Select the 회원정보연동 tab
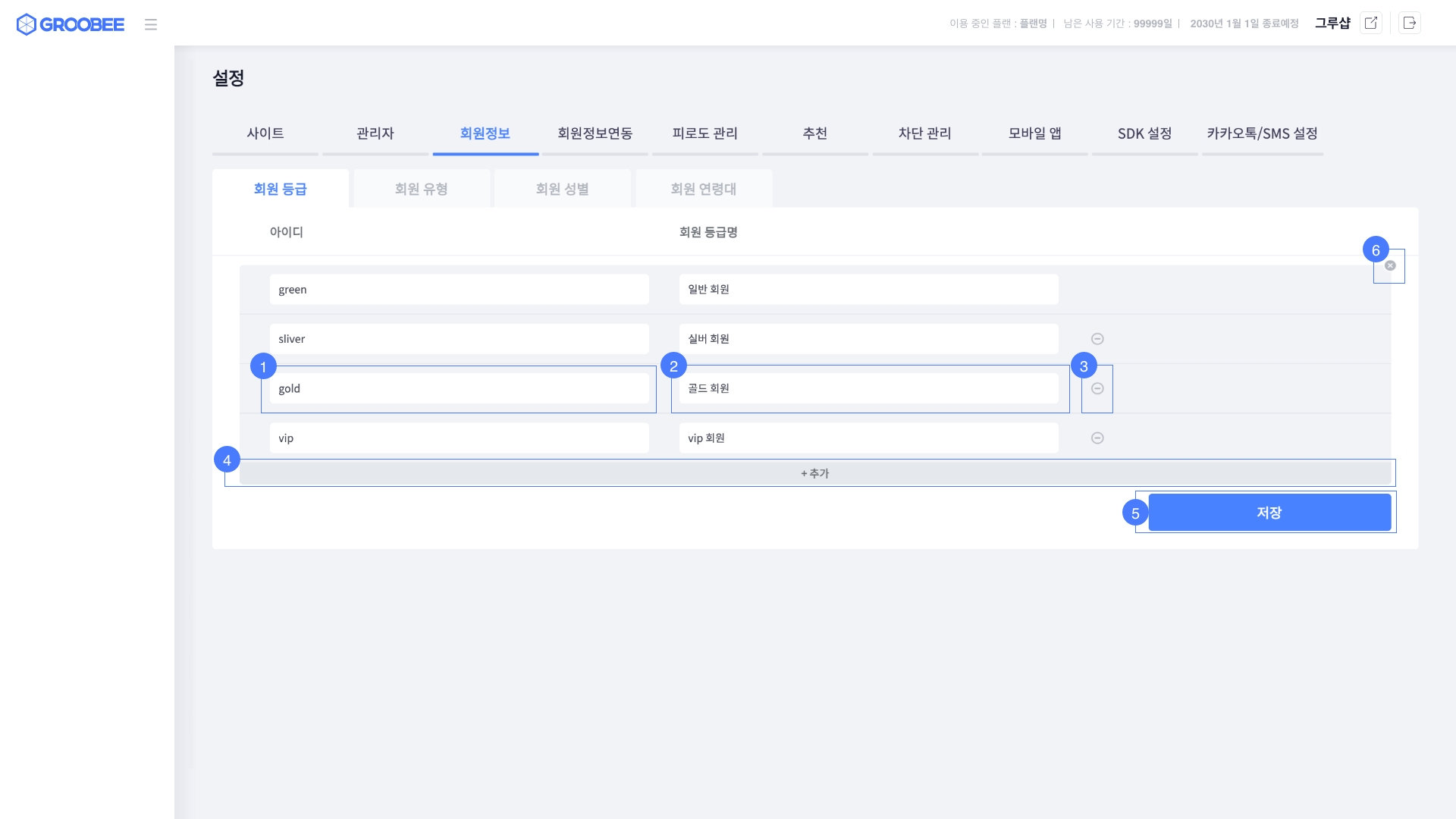Image resolution: width=1456 pixels, height=819 pixels. point(595,133)
